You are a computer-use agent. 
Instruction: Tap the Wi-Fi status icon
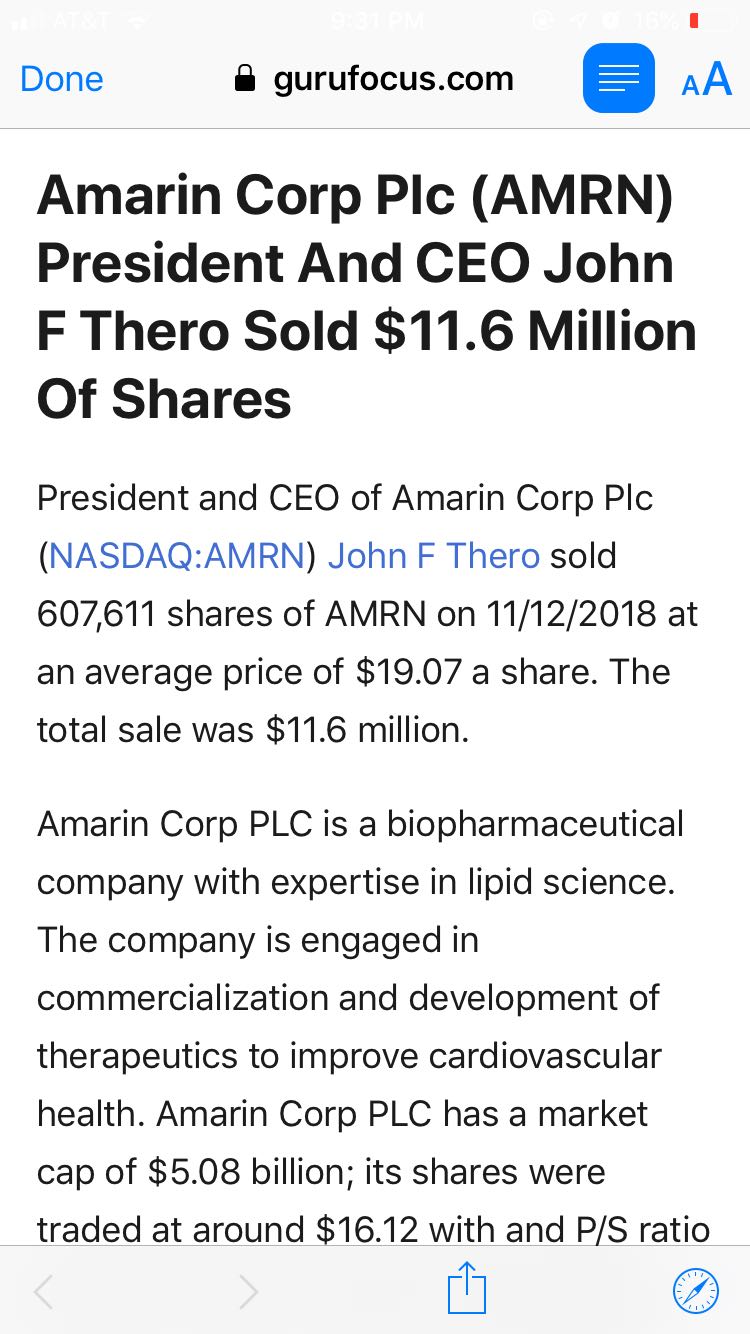click(x=137, y=21)
